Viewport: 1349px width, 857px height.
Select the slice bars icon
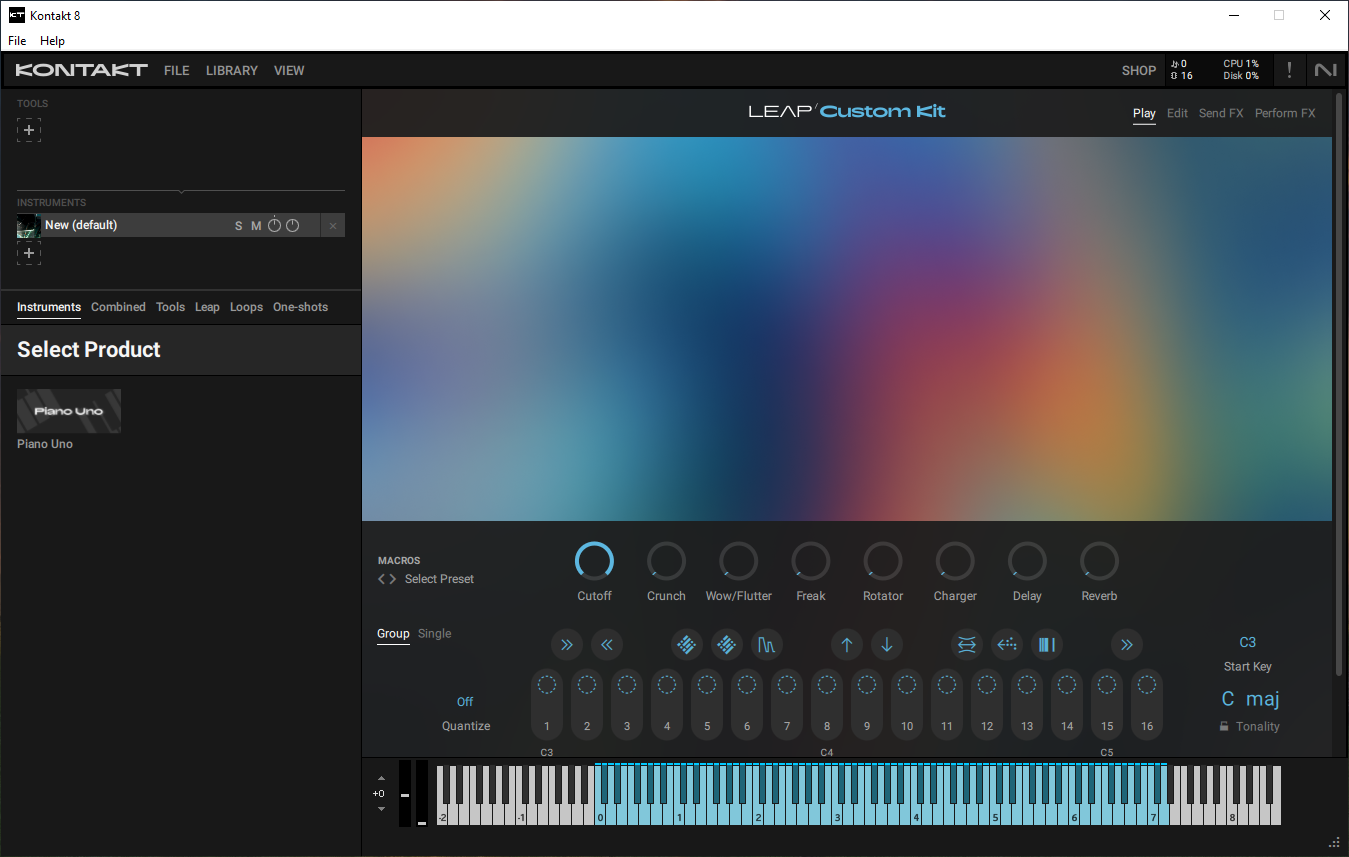point(1046,645)
